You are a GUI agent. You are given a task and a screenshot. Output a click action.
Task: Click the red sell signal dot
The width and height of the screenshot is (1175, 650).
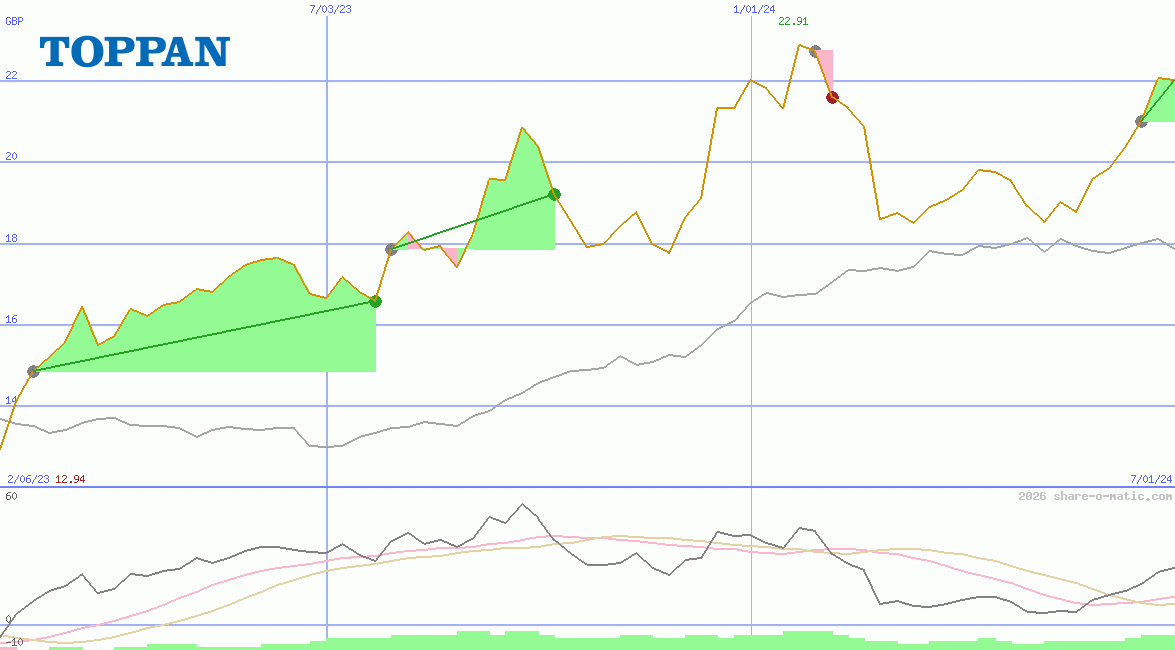[x=832, y=97]
